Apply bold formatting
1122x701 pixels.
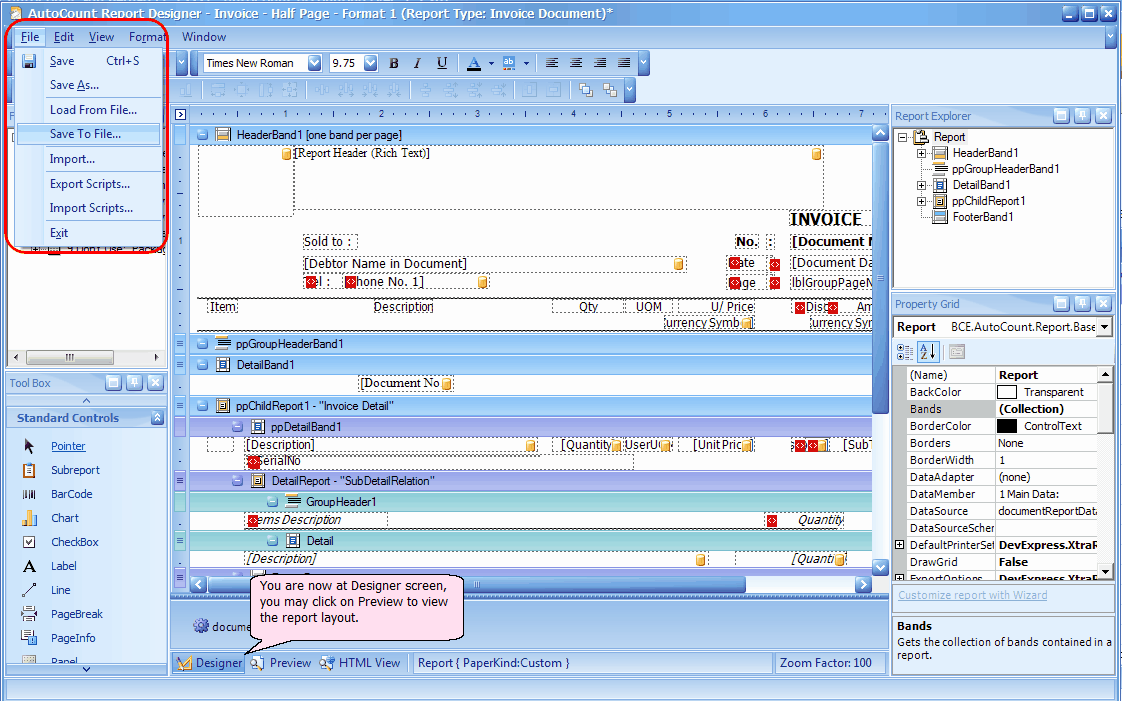pos(394,63)
